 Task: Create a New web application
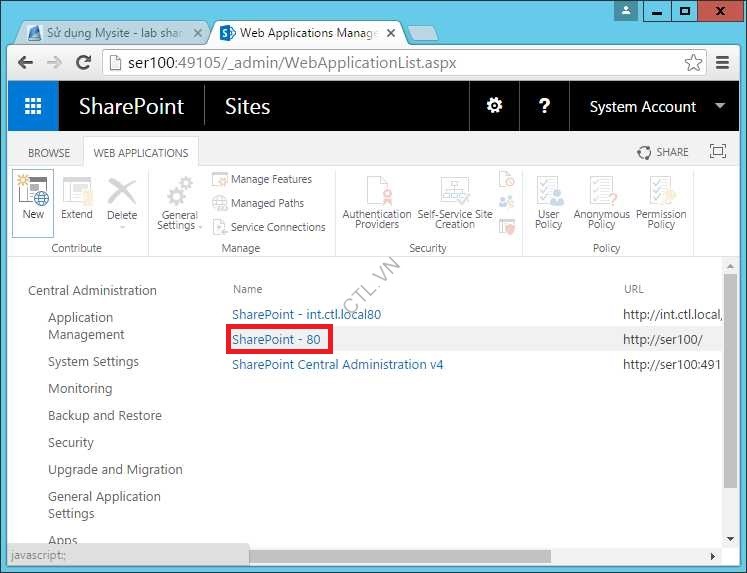33,203
